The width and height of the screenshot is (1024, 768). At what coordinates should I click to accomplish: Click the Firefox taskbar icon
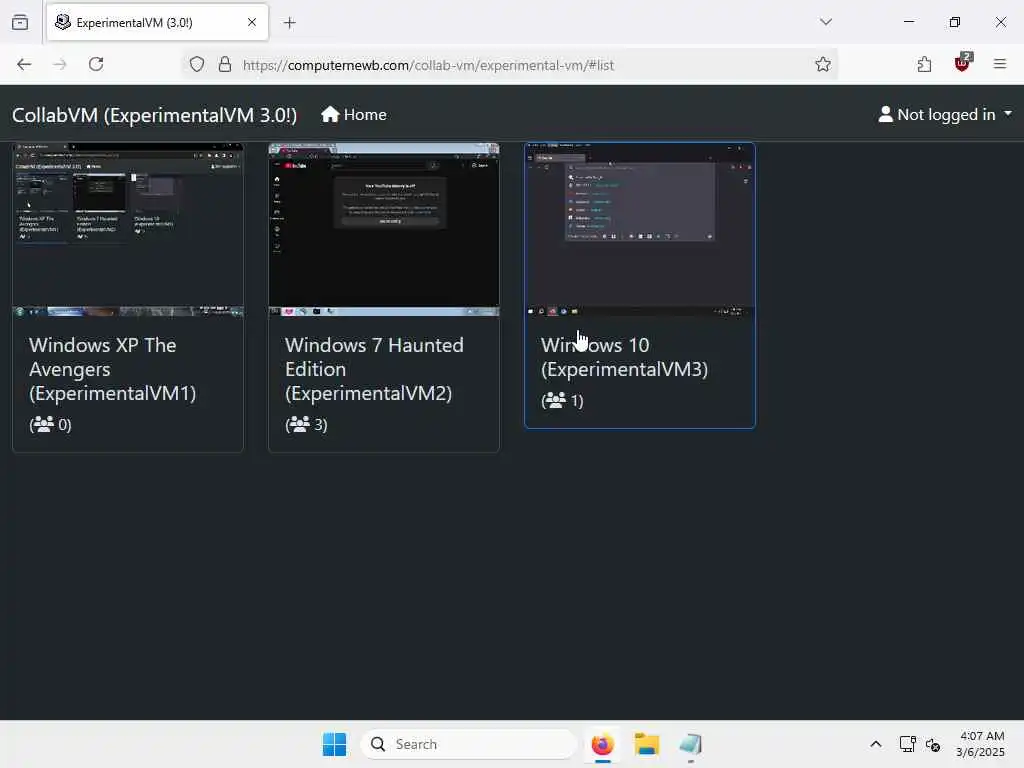coord(602,744)
